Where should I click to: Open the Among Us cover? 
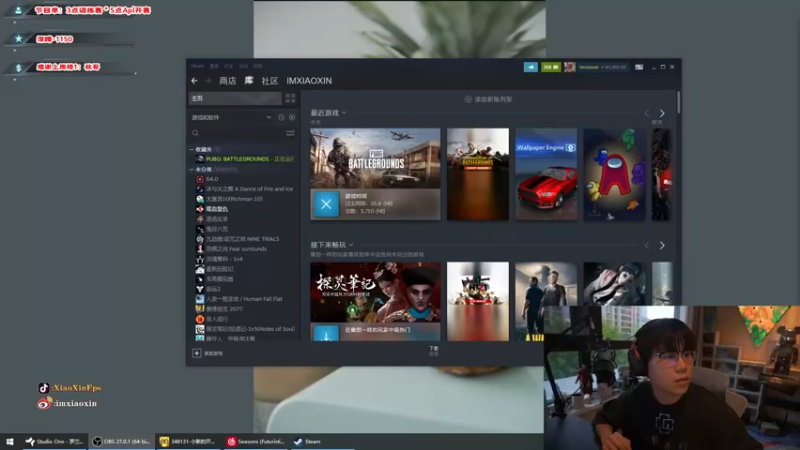click(614, 174)
